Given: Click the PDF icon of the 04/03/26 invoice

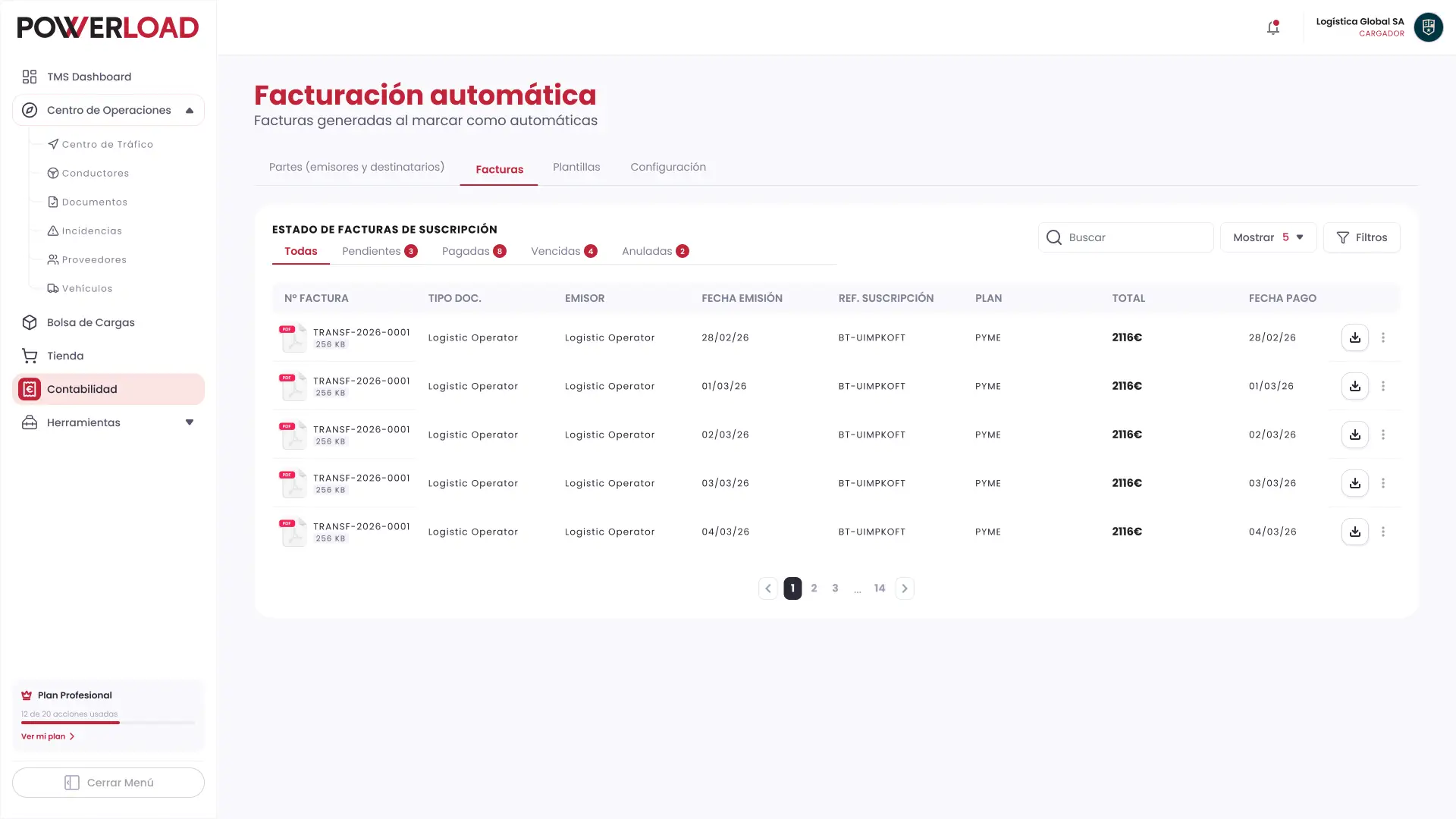Looking at the screenshot, I should pyautogui.click(x=293, y=532).
